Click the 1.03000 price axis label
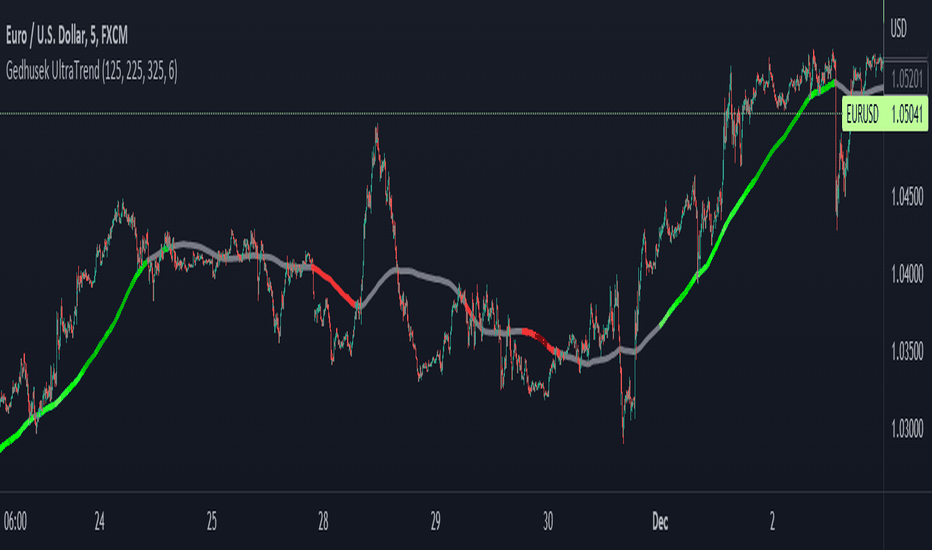Viewport: 932px width, 550px height. (907, 429)
